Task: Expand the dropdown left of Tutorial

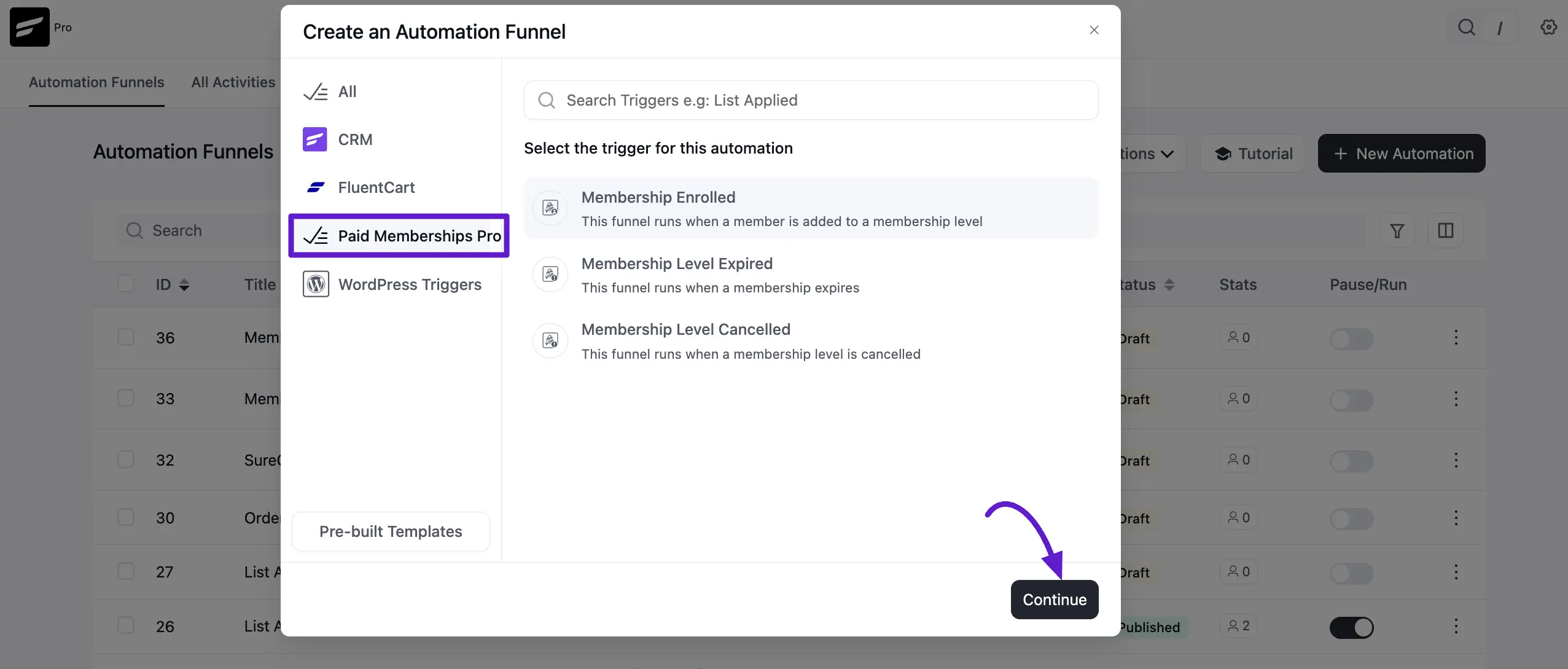Action: (1153, 154)
